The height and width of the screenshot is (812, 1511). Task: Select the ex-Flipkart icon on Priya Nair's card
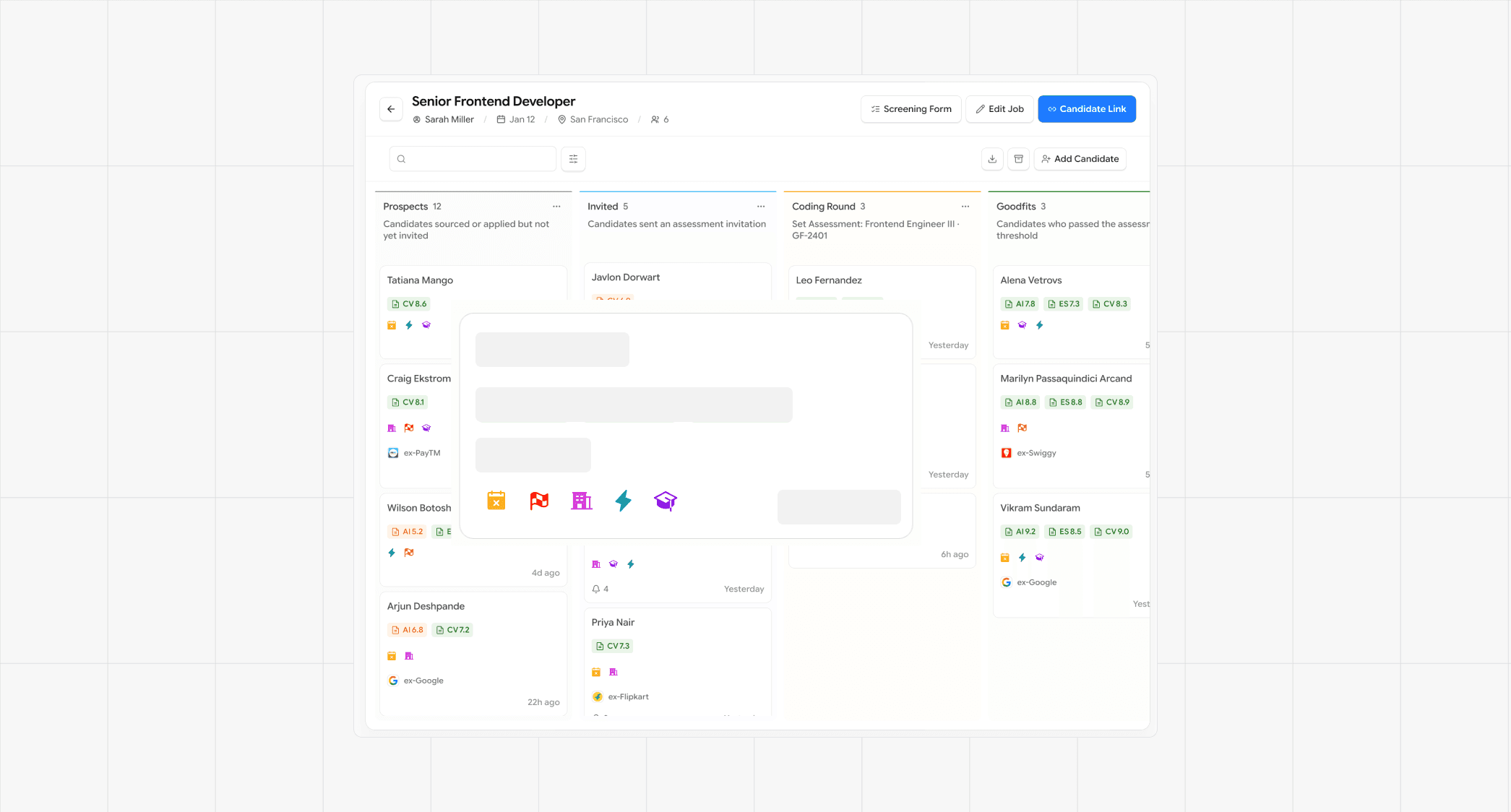(597, 696)
